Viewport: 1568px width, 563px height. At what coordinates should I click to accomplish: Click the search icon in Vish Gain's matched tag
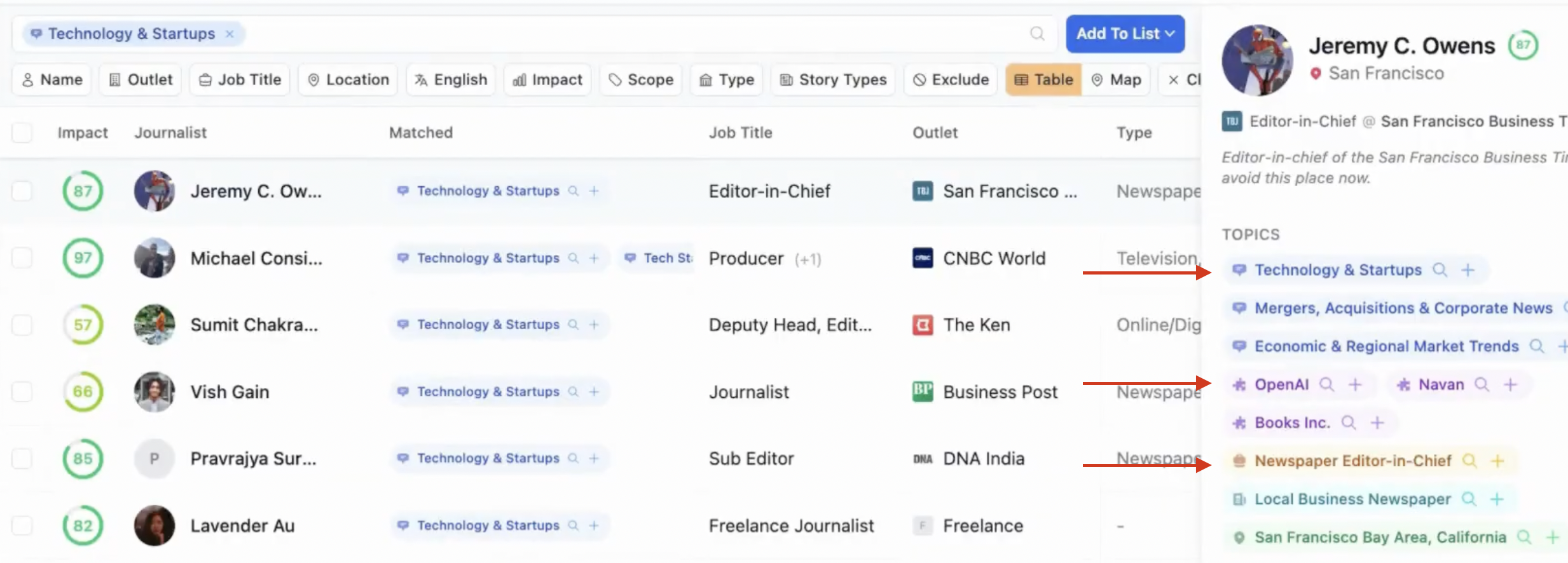(574, 391)
